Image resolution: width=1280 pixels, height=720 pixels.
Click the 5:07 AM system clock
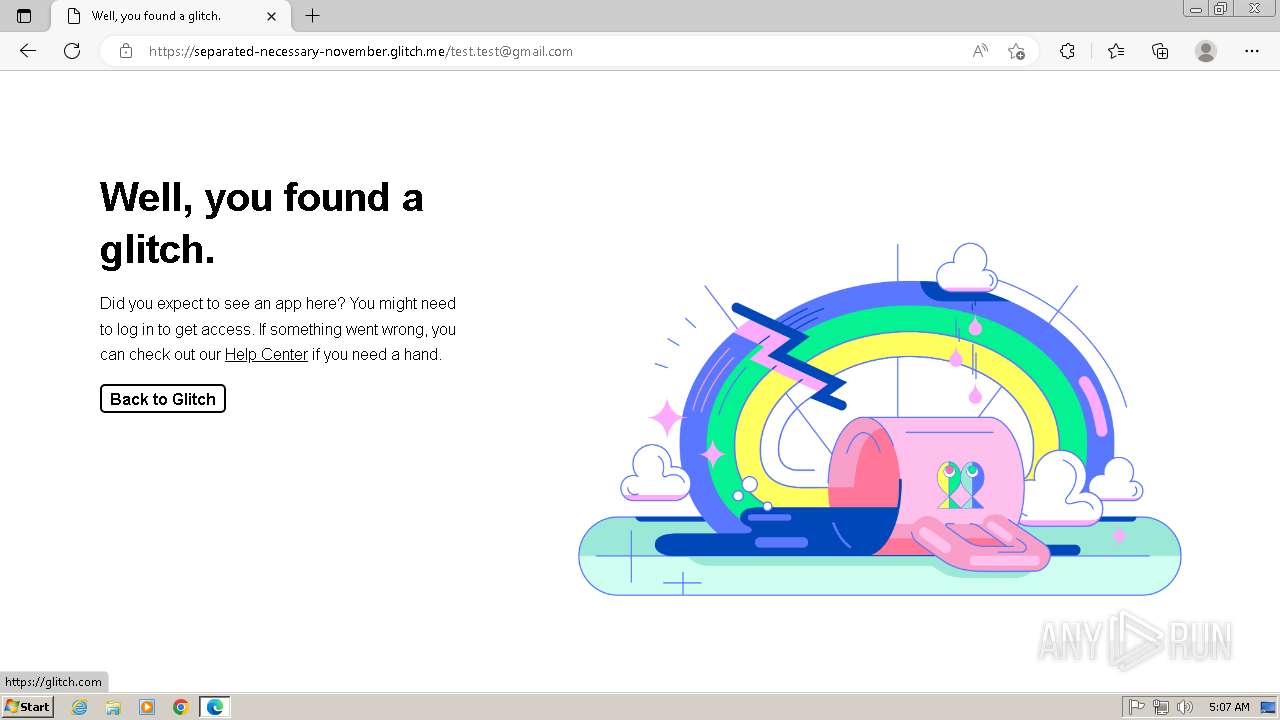[1229, 707]
